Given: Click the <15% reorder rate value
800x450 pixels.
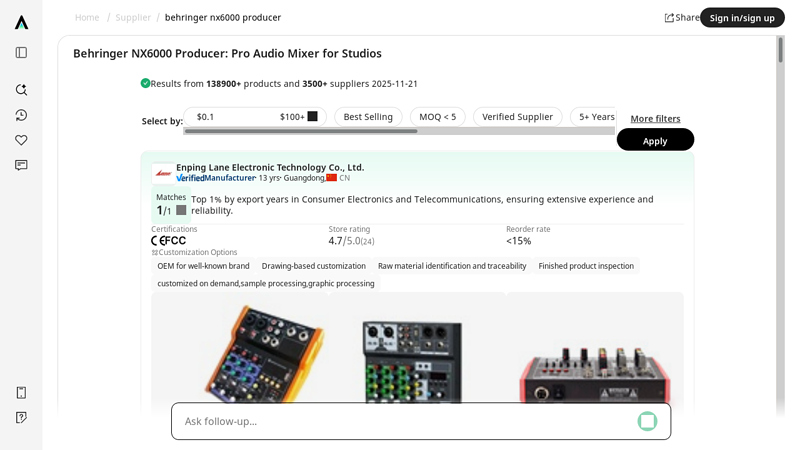Looking at the screenshot, I should tap(518, 241).
